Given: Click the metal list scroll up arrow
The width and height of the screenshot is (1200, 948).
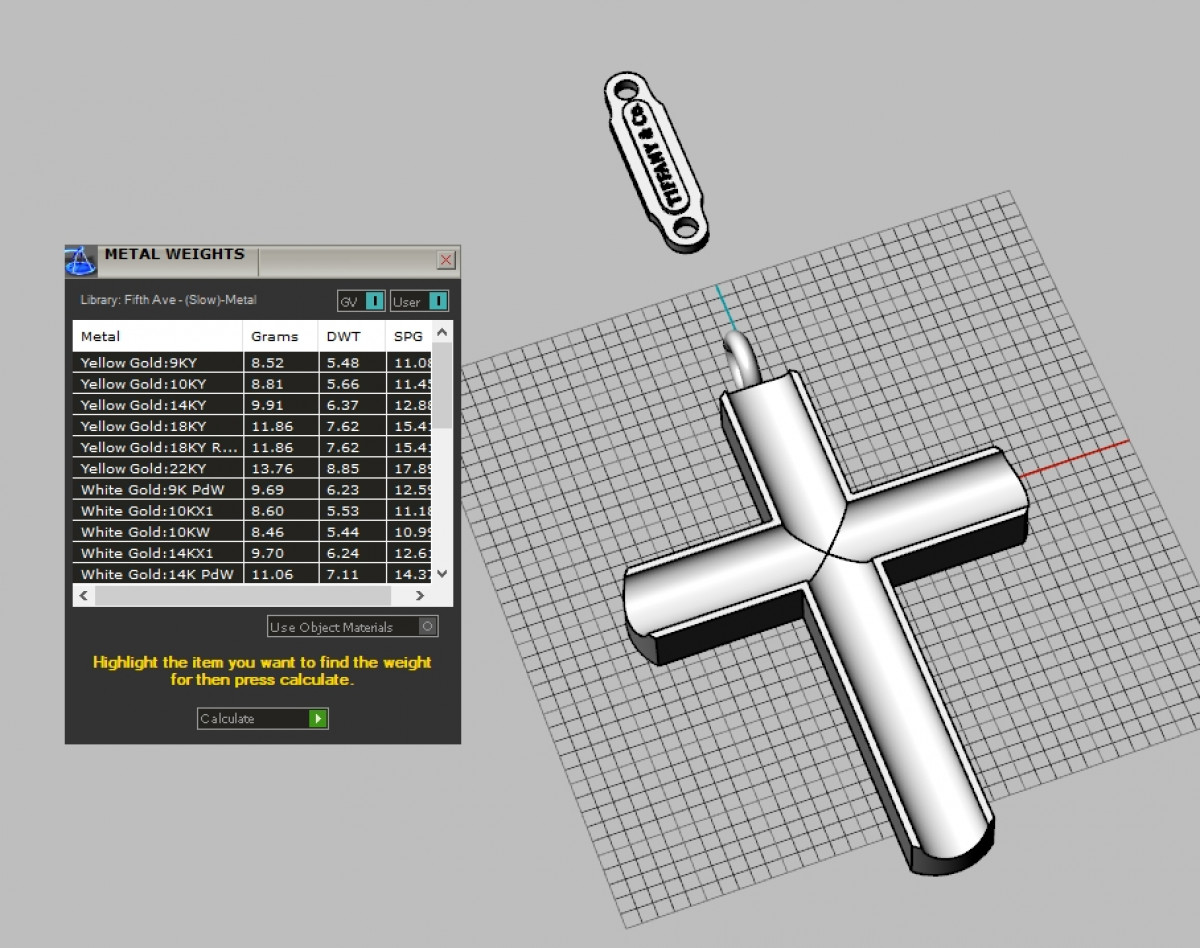Looking at the screenshot, I should pyautogui.click(x=443, y=331).
